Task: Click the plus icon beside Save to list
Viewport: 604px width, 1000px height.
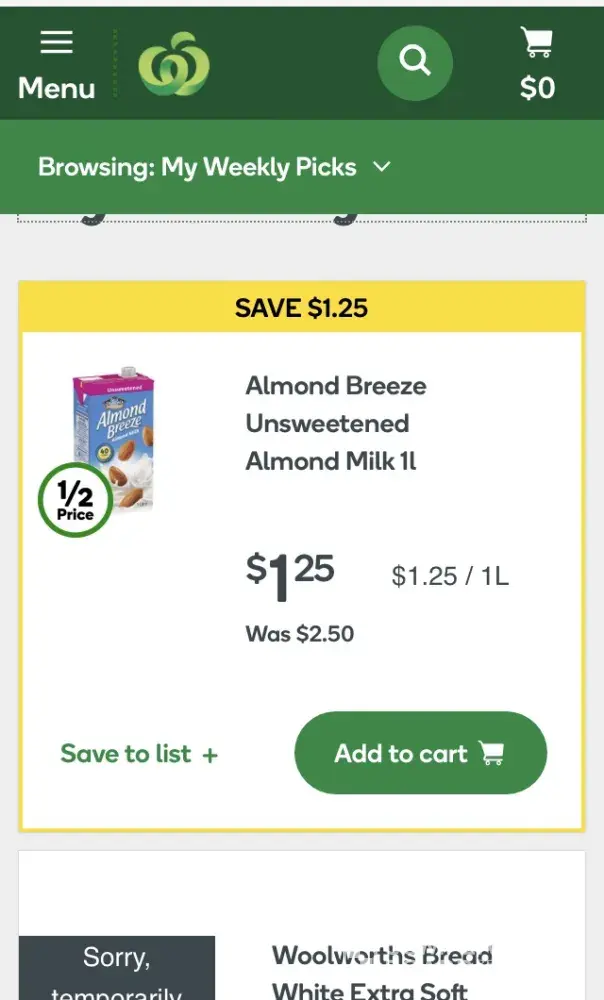Action: (x=210, y=755)
